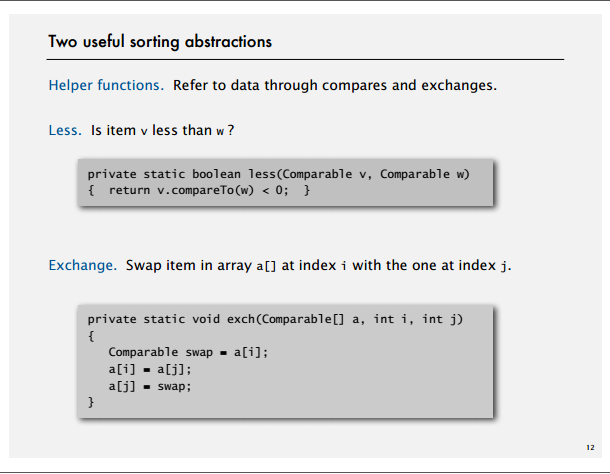Click 'Comparable swap = a[i];' code line
This screenshot has width=610, height=474.
click(188, 353)
